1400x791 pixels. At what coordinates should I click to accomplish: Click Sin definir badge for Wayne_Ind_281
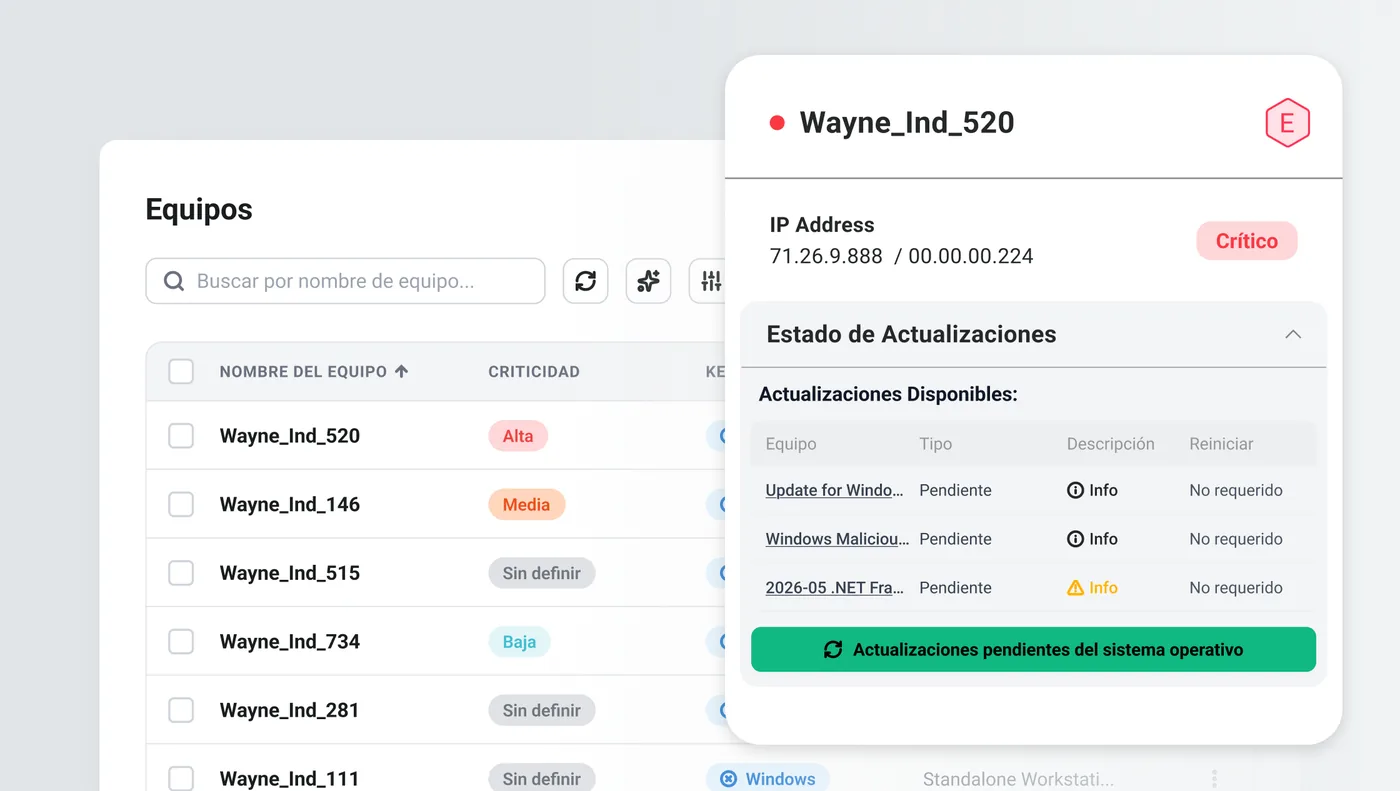[x=541, y=710]
